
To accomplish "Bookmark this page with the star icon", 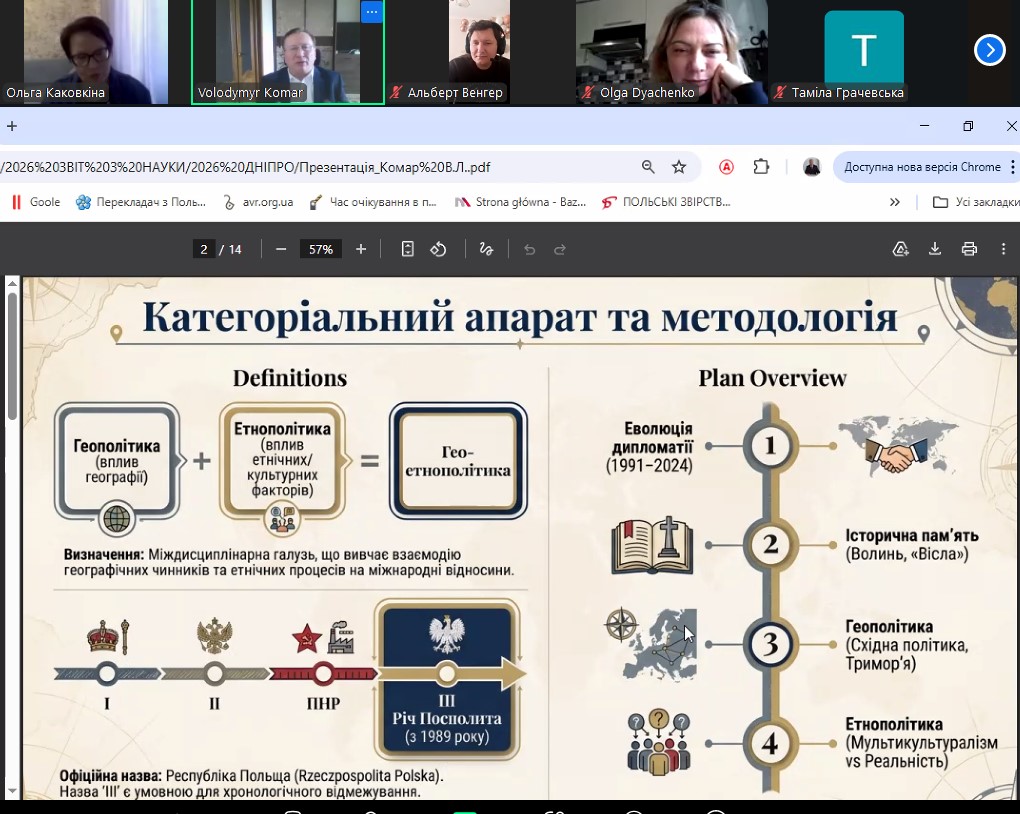I will click(679, 167).
